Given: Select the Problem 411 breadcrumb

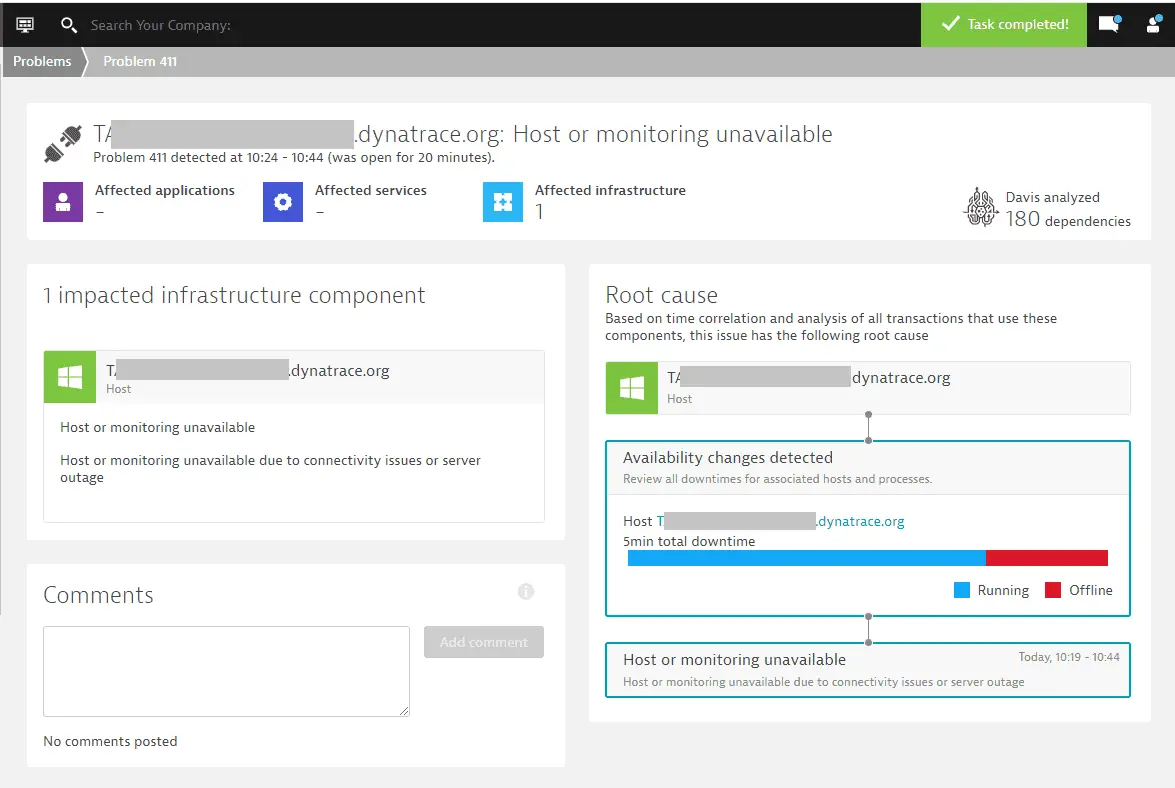Looking at the screenshot, I should click(x=140, y=61).
